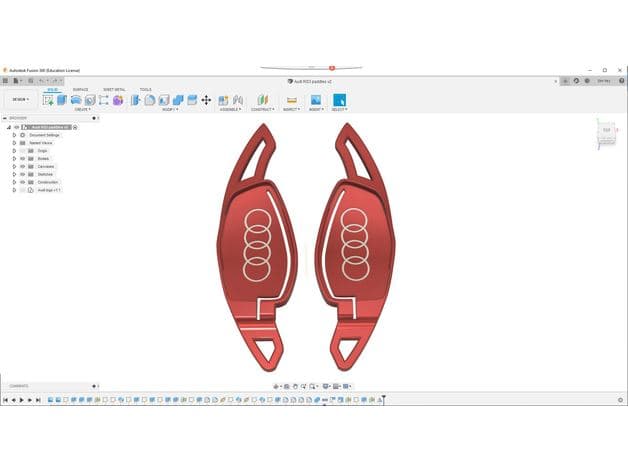This screenshot has height=472, width=628.
Task: Open Display Settings monitor icon
Action: click(326, 387)
